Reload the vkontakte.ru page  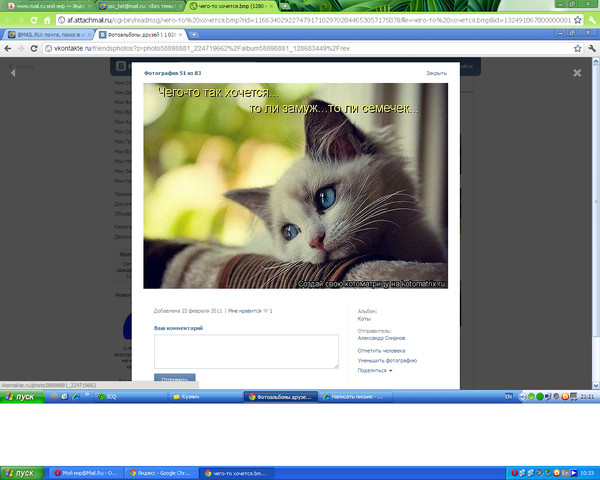(x=34, y=49)
